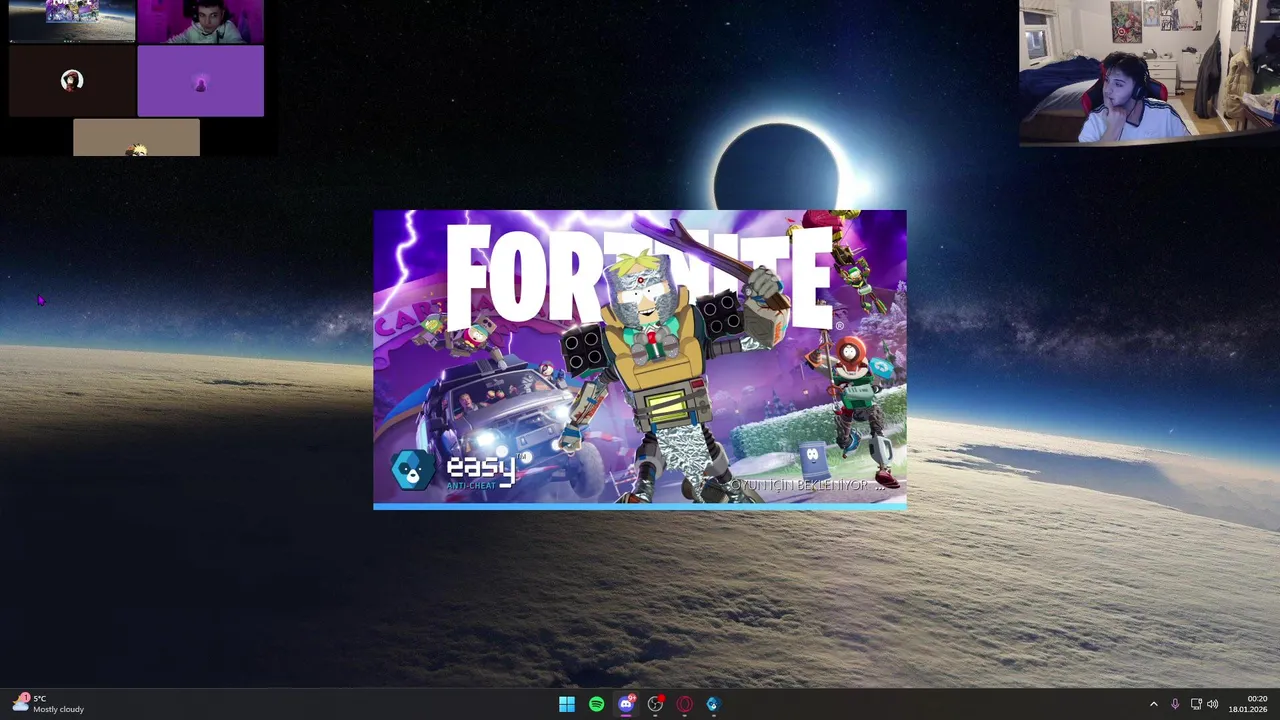
Task: Click the Fortnite loading progress bar
Action: pos(640,507)
